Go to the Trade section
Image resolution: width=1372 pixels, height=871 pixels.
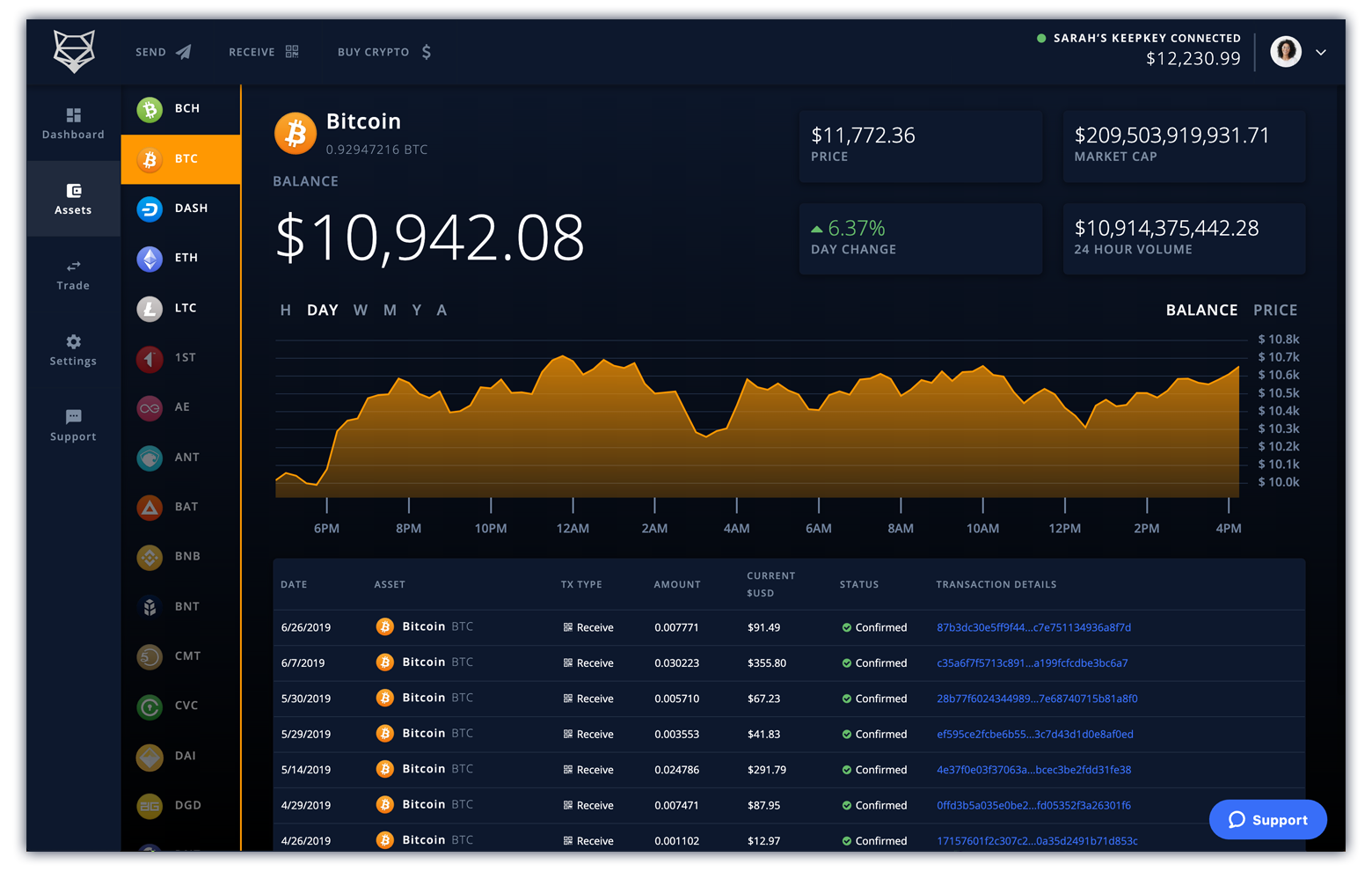(x=73, y=274)
